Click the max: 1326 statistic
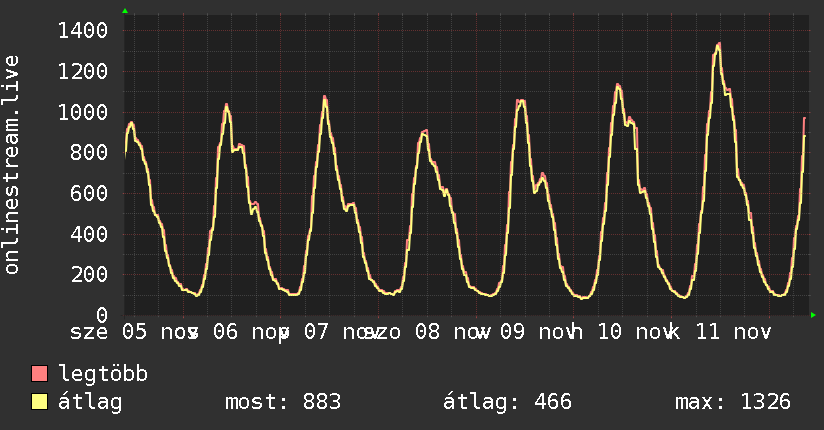This screenshot has width=824, height=430. (x=733, y=403)
